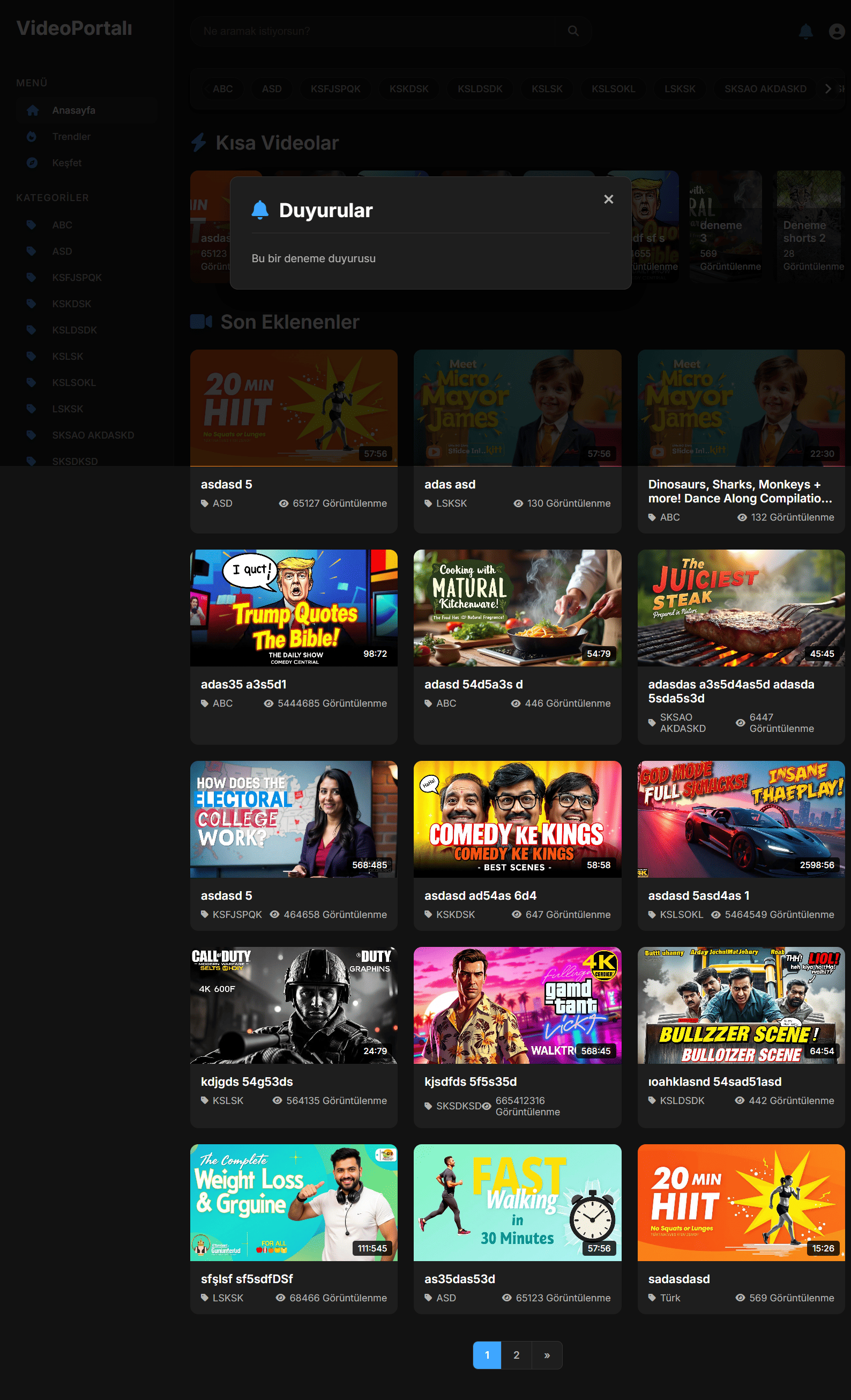Filter by KSLSOKL chip in top bar
This screenshot has width=851, height=1400.
(613, 88)
